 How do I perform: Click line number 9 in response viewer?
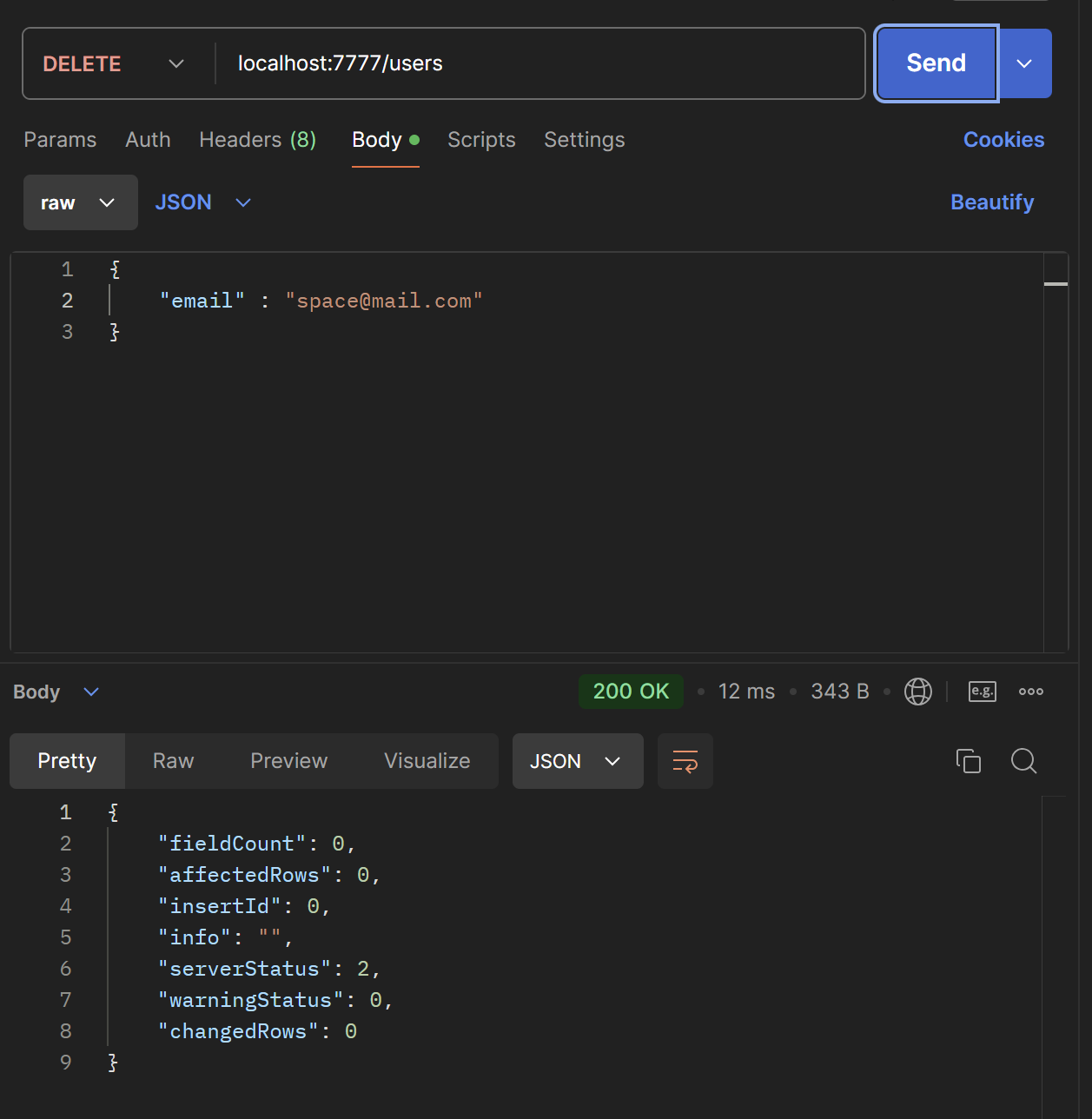[66, 1063]
